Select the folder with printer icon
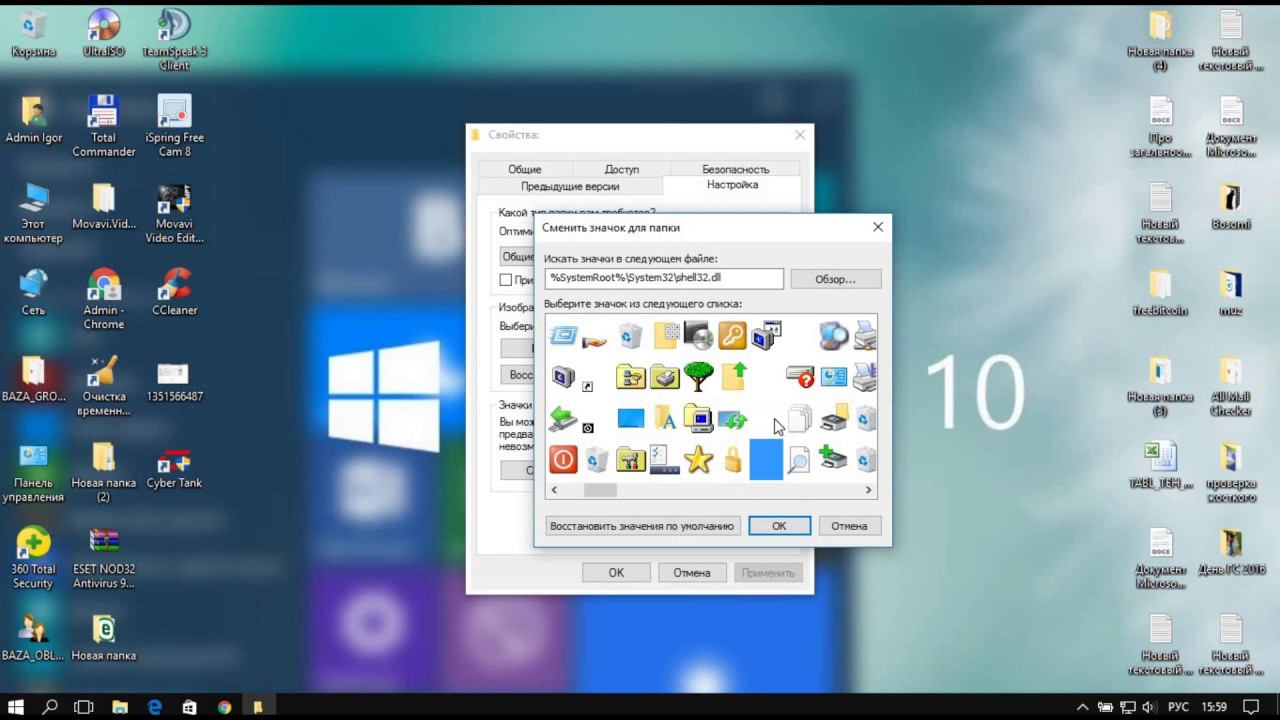1280x720 pixels. tap(664, 376)
